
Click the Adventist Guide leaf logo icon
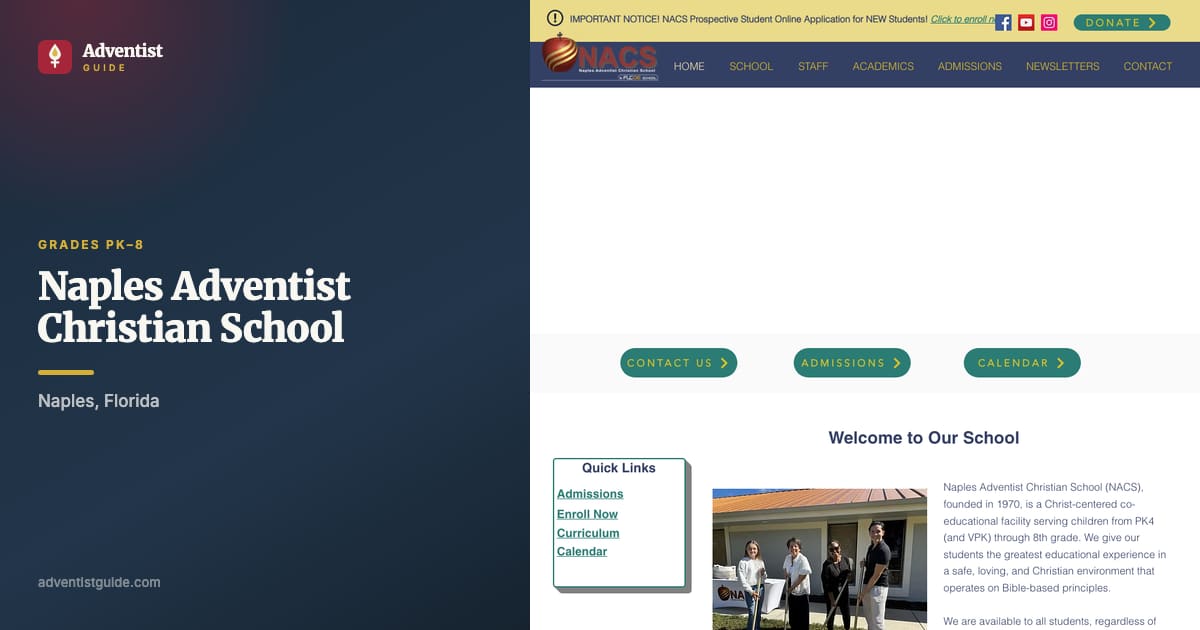pyautogui.click(x=55, y=57)
